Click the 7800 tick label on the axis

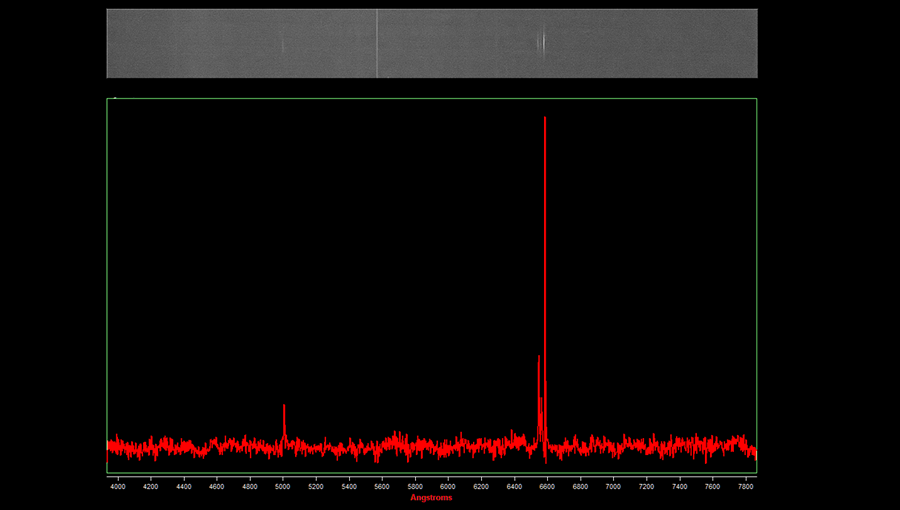(745, 486)
